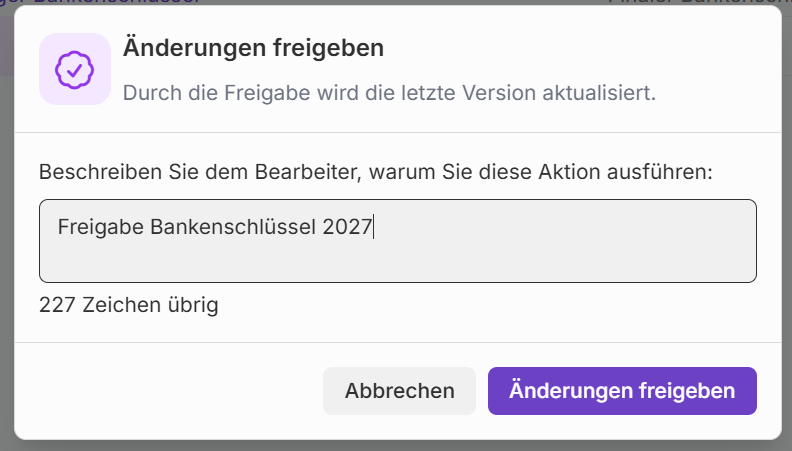Screen dimensions: 792x451
Task: Click the word "Freigabe" inside the text area
Action: point(101,227)
